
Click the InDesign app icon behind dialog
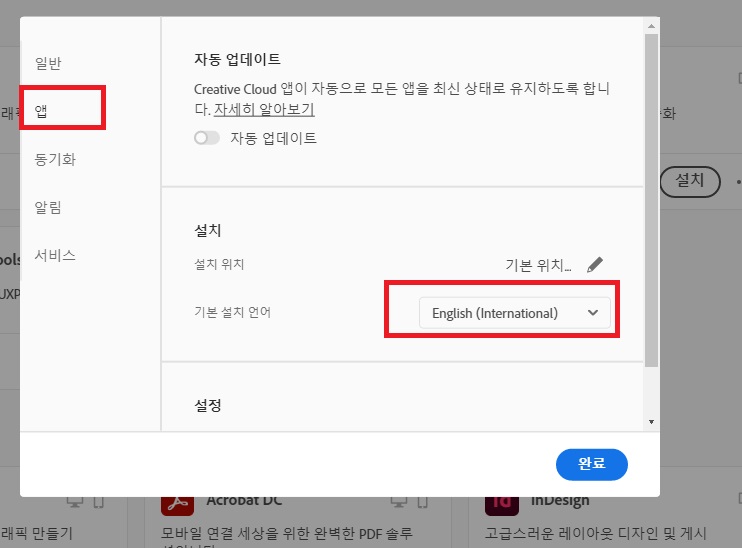502,505
